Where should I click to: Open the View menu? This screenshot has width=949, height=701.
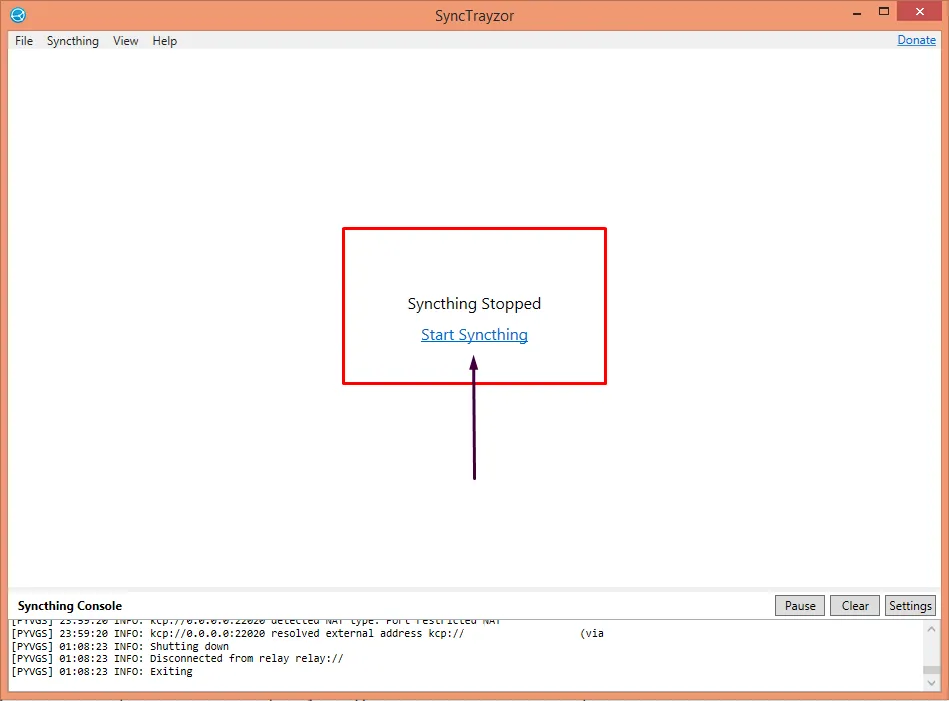(125, 41)
